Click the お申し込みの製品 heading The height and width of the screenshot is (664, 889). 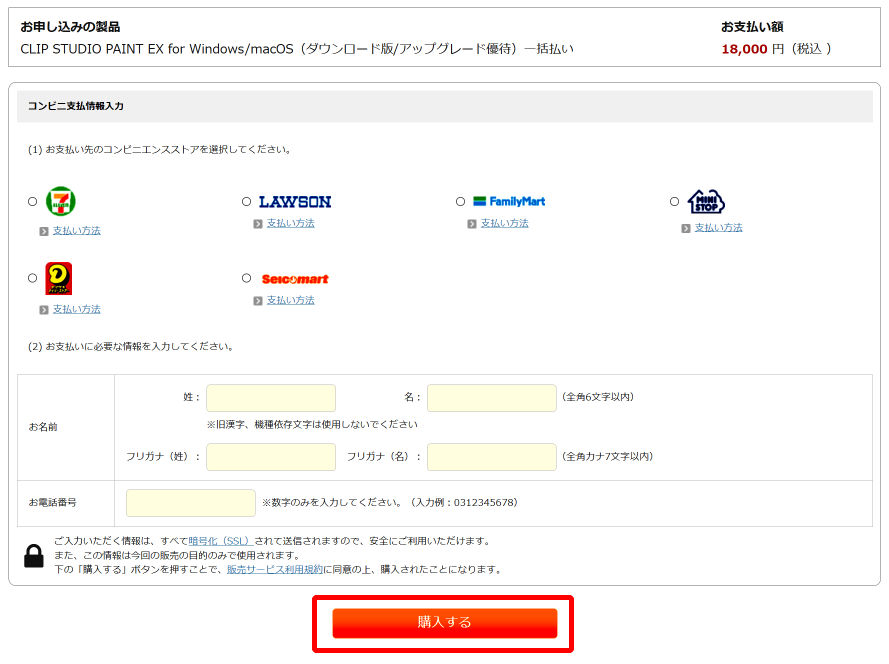coord(70,27)
